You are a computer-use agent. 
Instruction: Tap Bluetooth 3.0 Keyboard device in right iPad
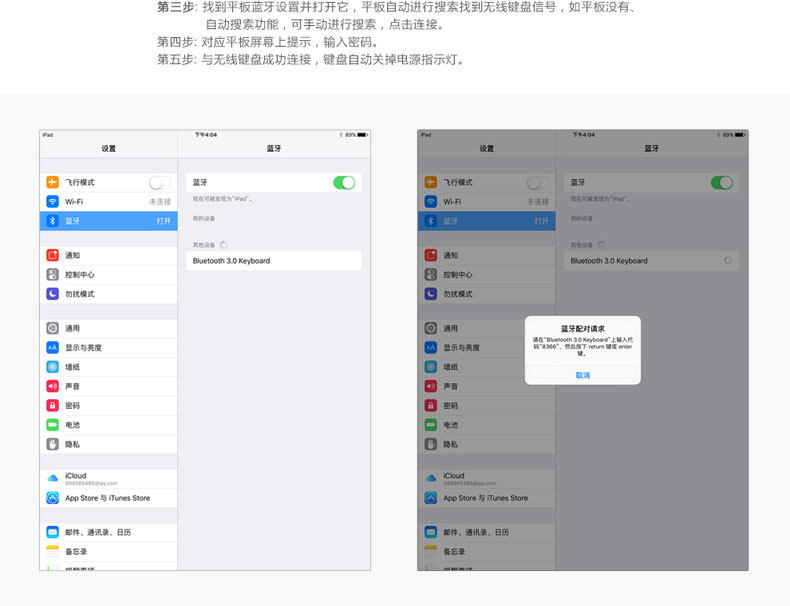[x=651, y=261]
